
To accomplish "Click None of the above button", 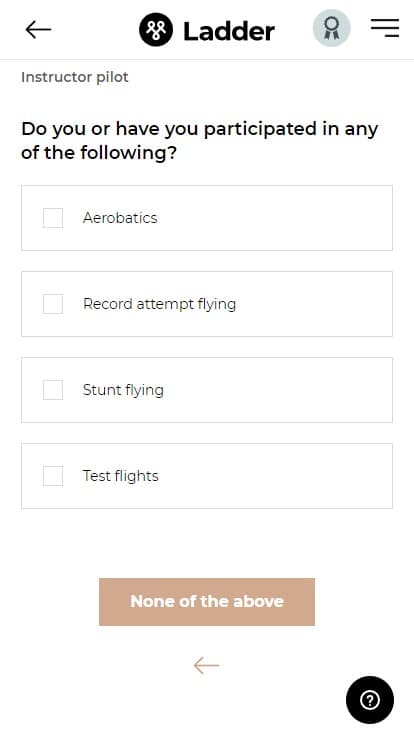I will [207, 602].
